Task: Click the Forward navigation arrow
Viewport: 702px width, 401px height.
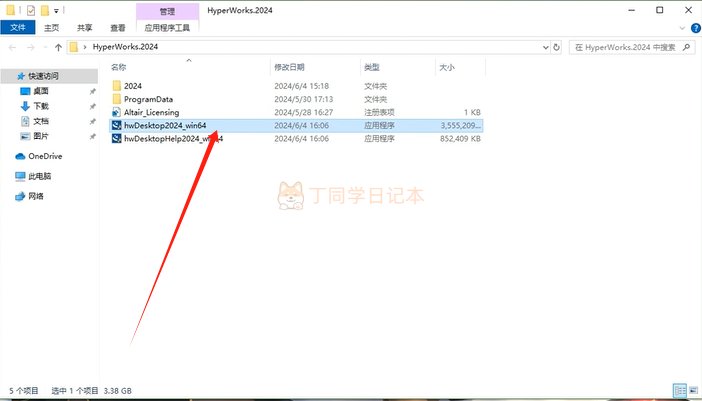Action: (30, 47)
